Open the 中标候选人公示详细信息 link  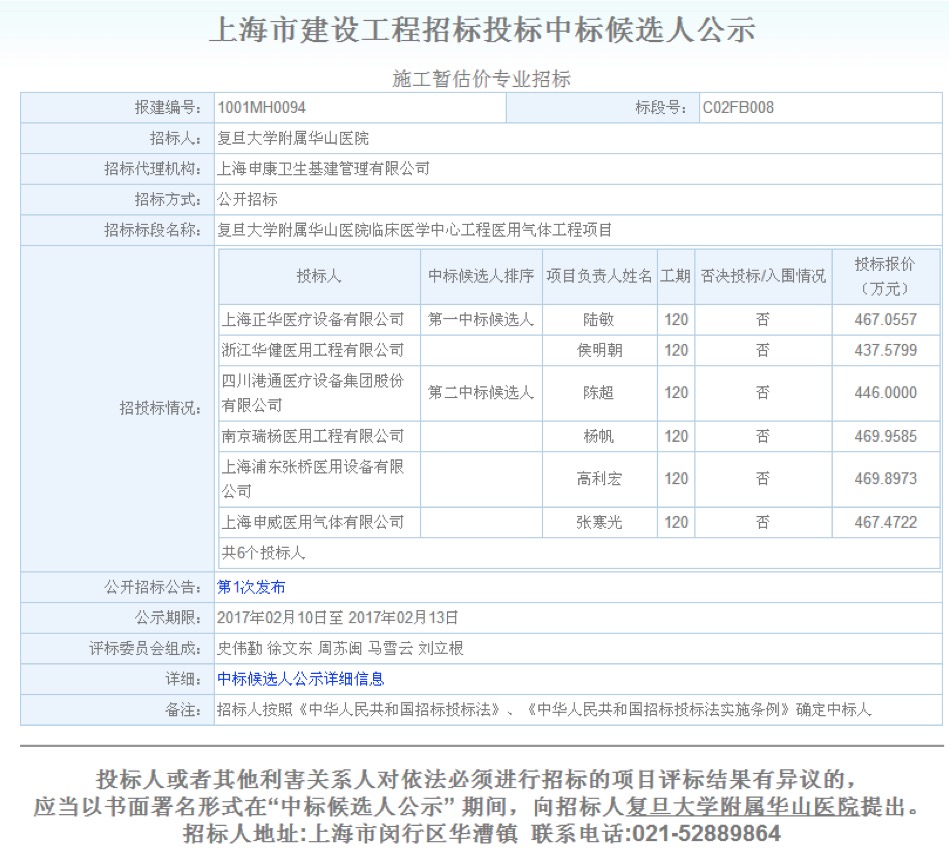coord(300,679)
